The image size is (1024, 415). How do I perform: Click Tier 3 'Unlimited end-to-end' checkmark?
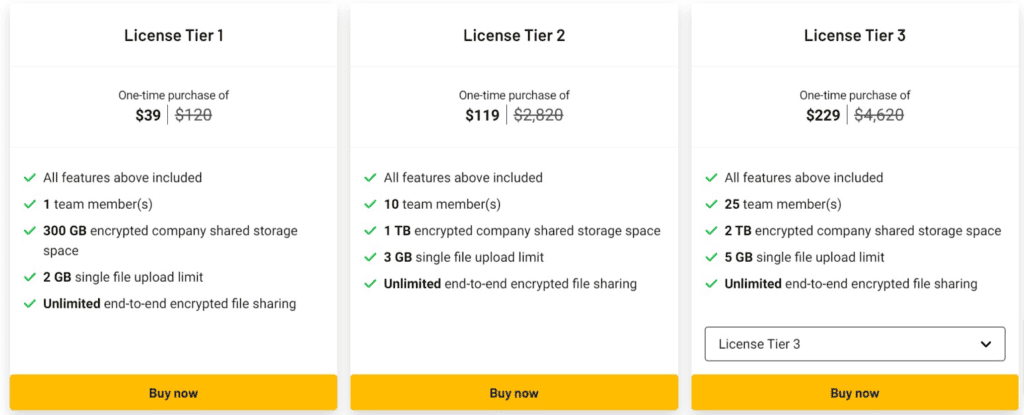point(712,284)
